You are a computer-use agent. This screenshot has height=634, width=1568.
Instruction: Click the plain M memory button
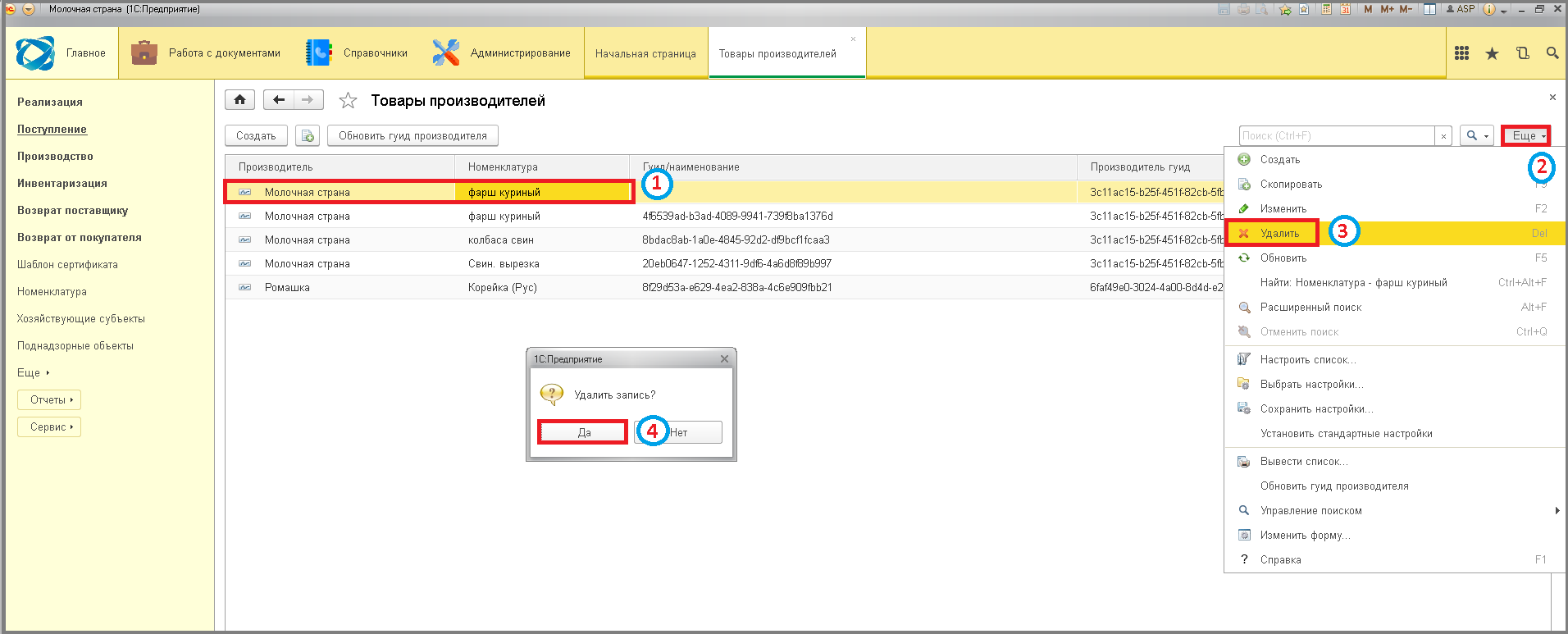(1368, 9)
